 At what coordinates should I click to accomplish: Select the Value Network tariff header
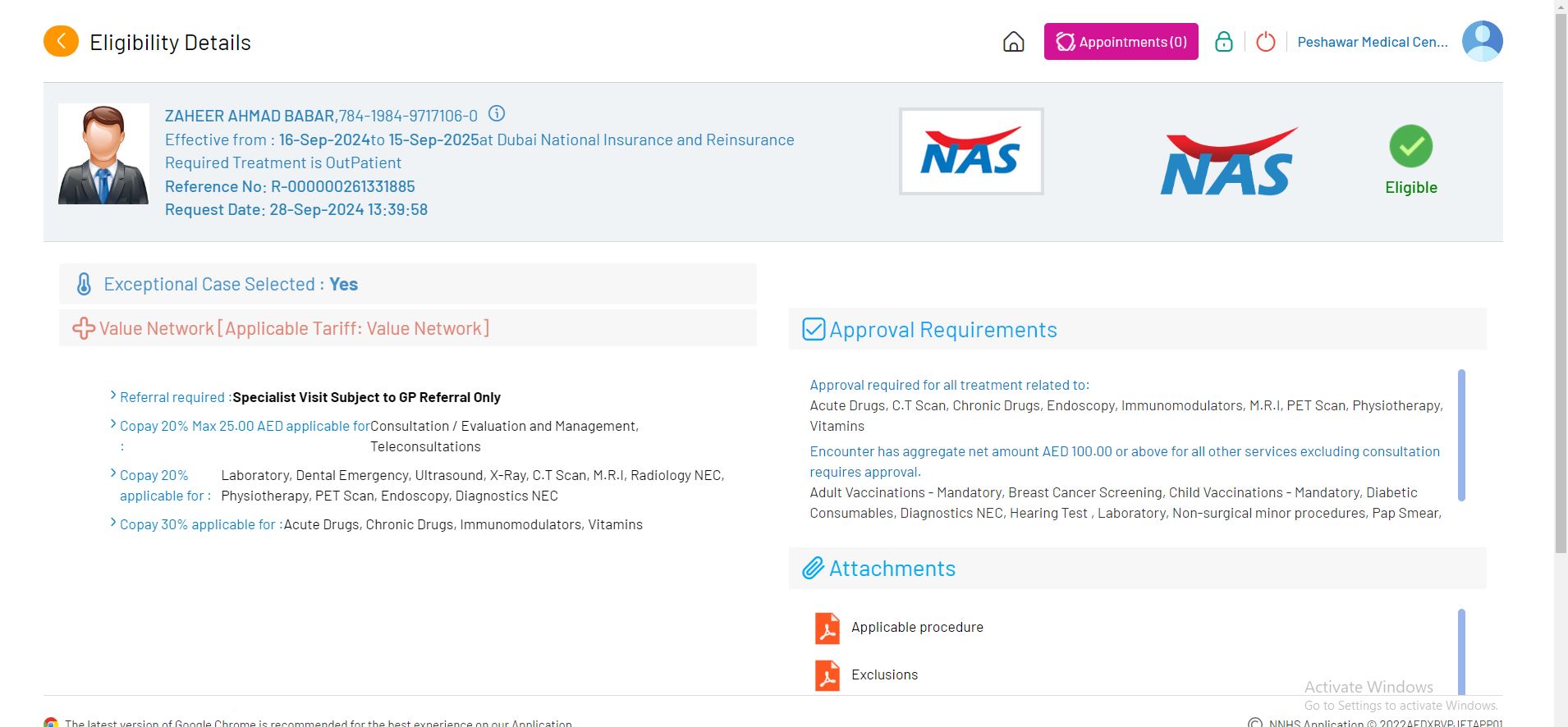click(293, 328)
